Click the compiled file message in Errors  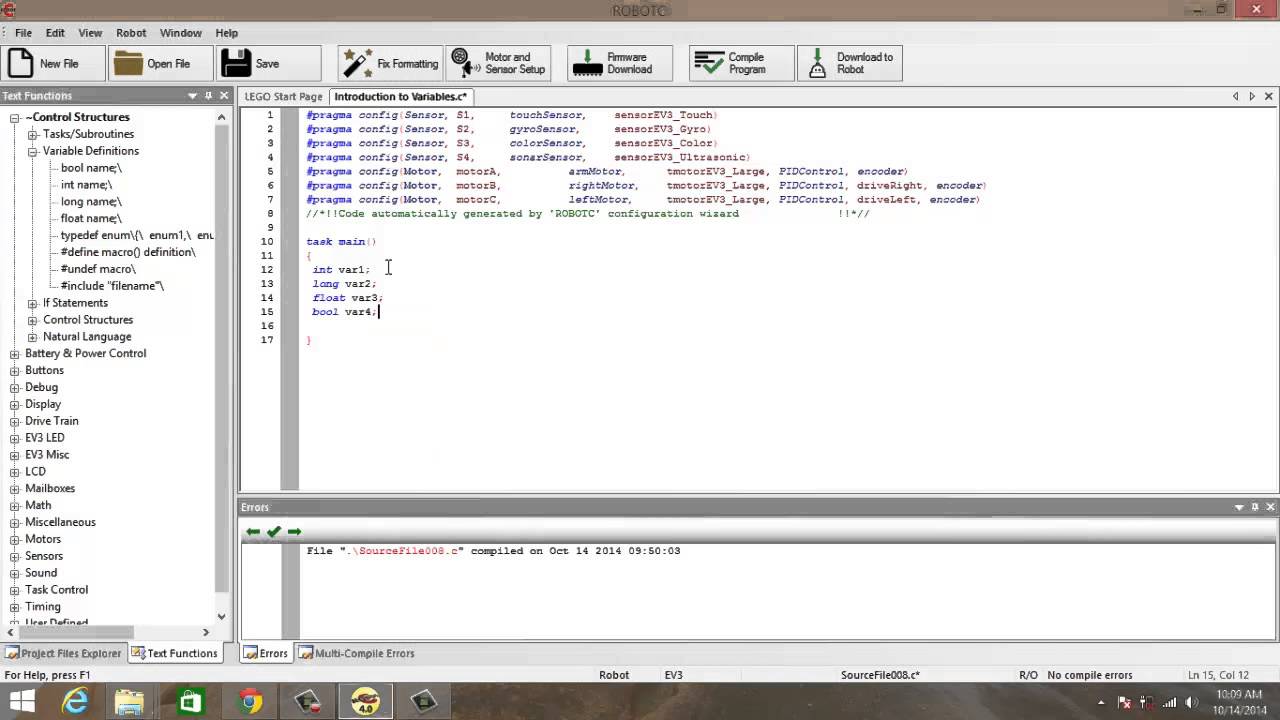[493, 551]
